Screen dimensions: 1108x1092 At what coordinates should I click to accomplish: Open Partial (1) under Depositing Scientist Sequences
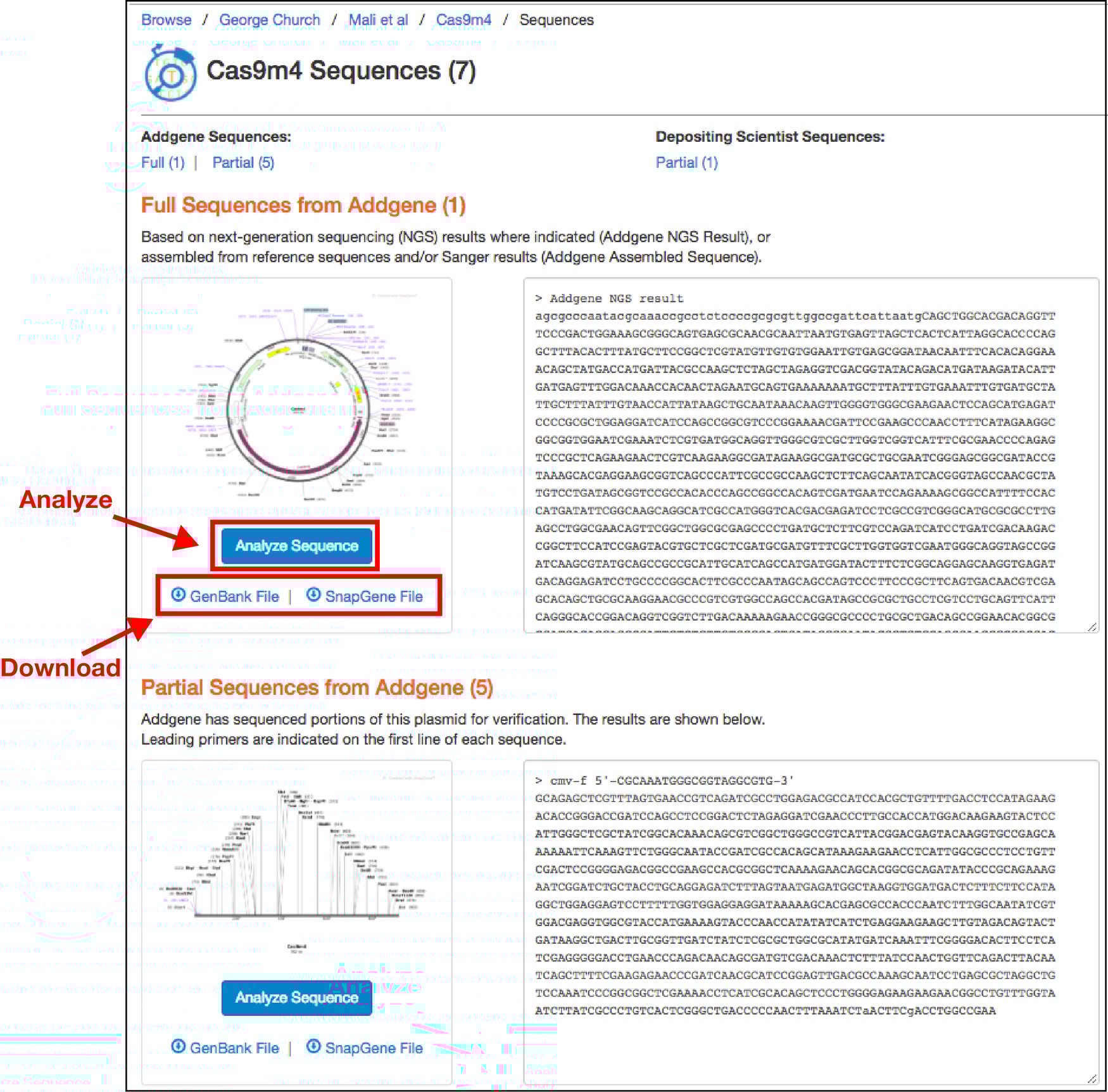tap(688, 163)
